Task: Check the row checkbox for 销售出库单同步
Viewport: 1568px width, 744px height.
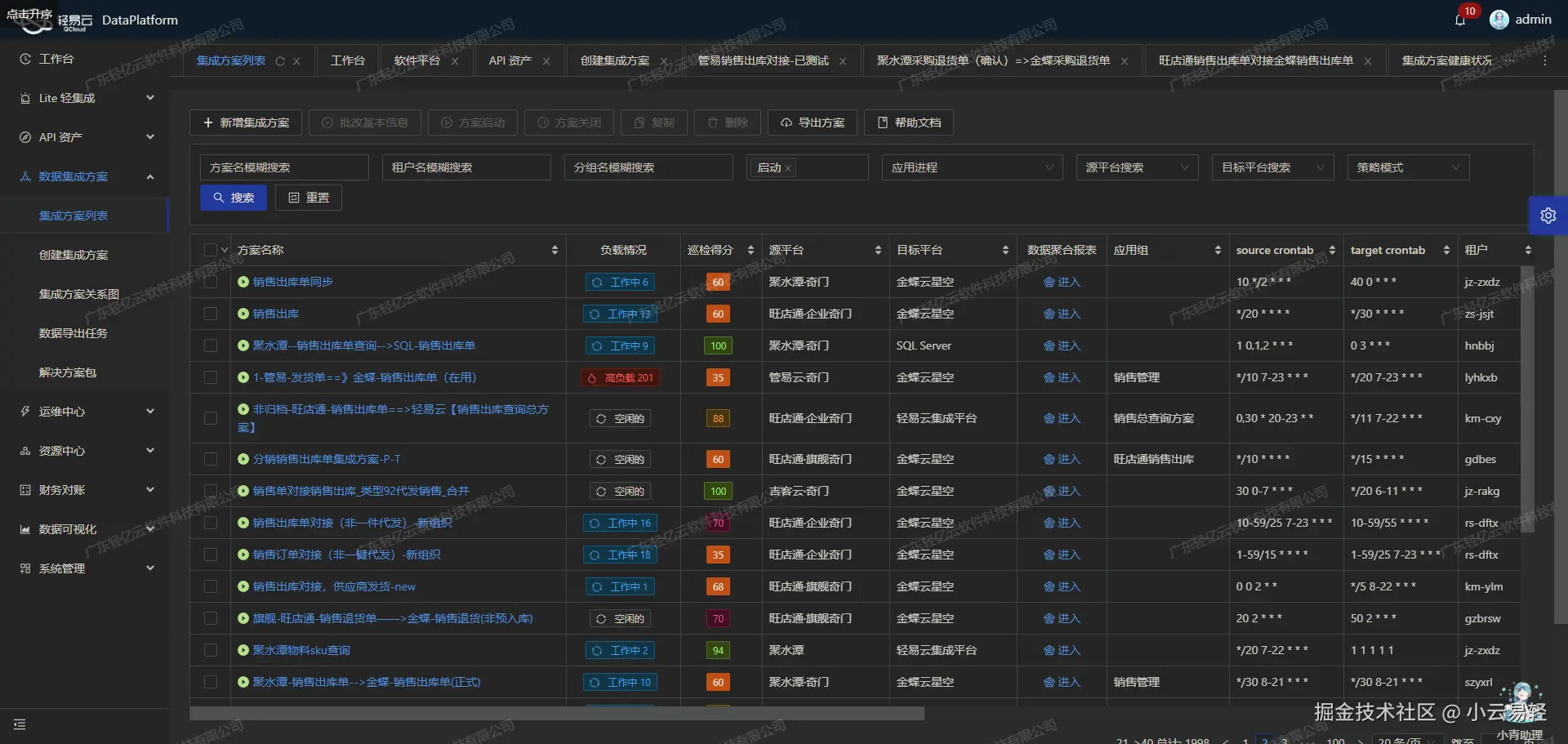Action: click(210, 282)
